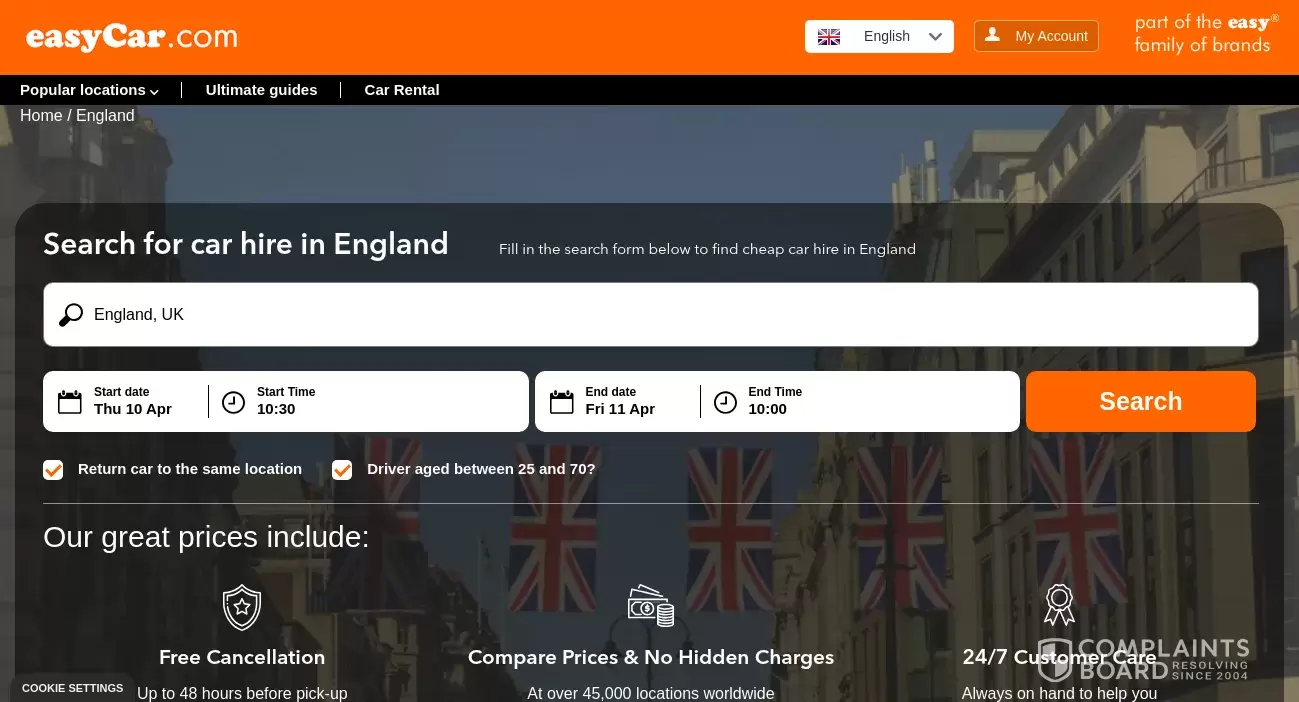
Task: Open the Ultimate guides menu
Action: [261, 90]
